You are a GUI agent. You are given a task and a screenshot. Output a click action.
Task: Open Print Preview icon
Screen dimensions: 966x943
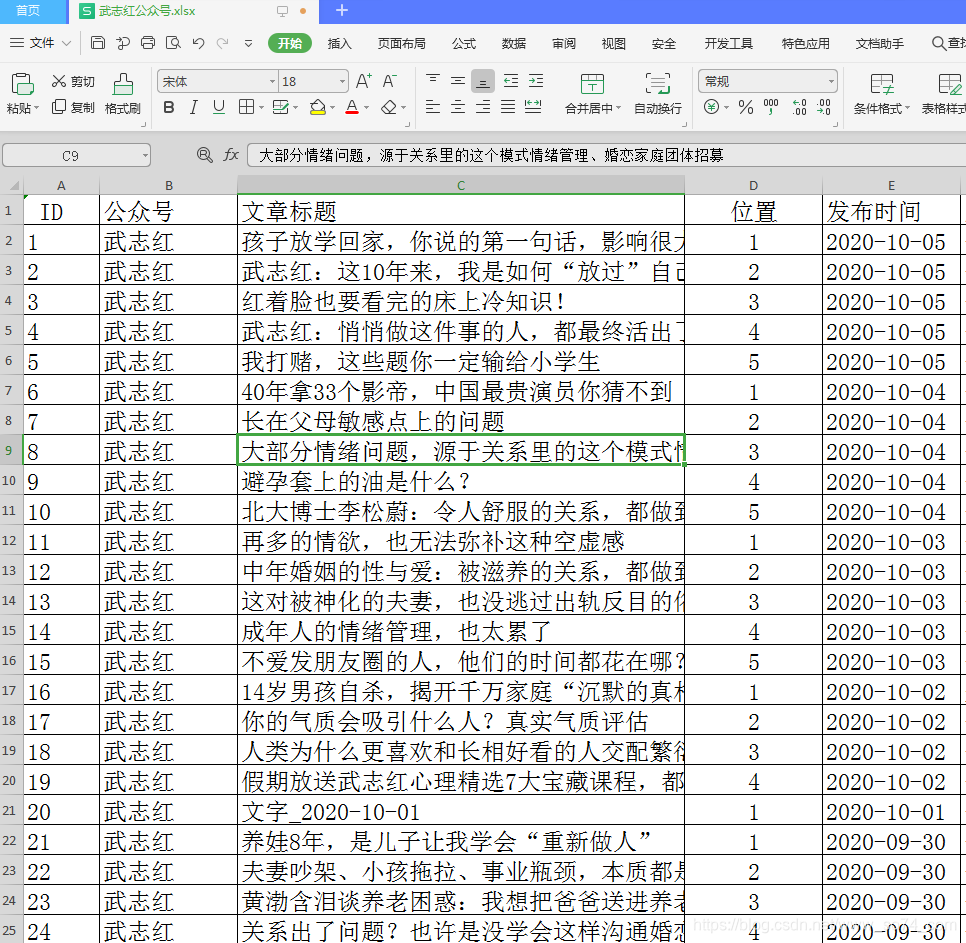pos(173,43)
